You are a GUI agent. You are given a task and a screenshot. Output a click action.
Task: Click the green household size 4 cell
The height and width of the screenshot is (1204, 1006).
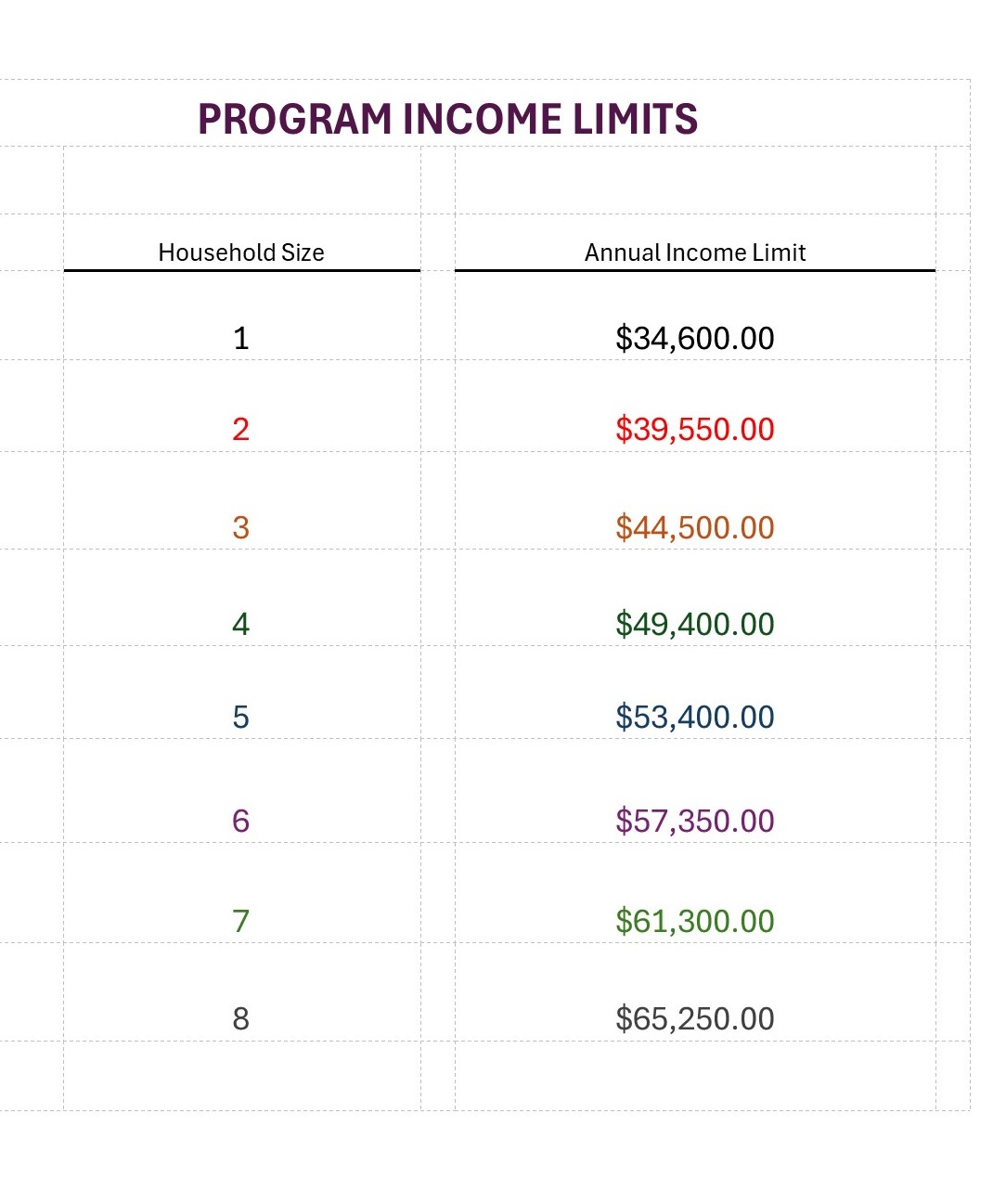tap(241, 624)
